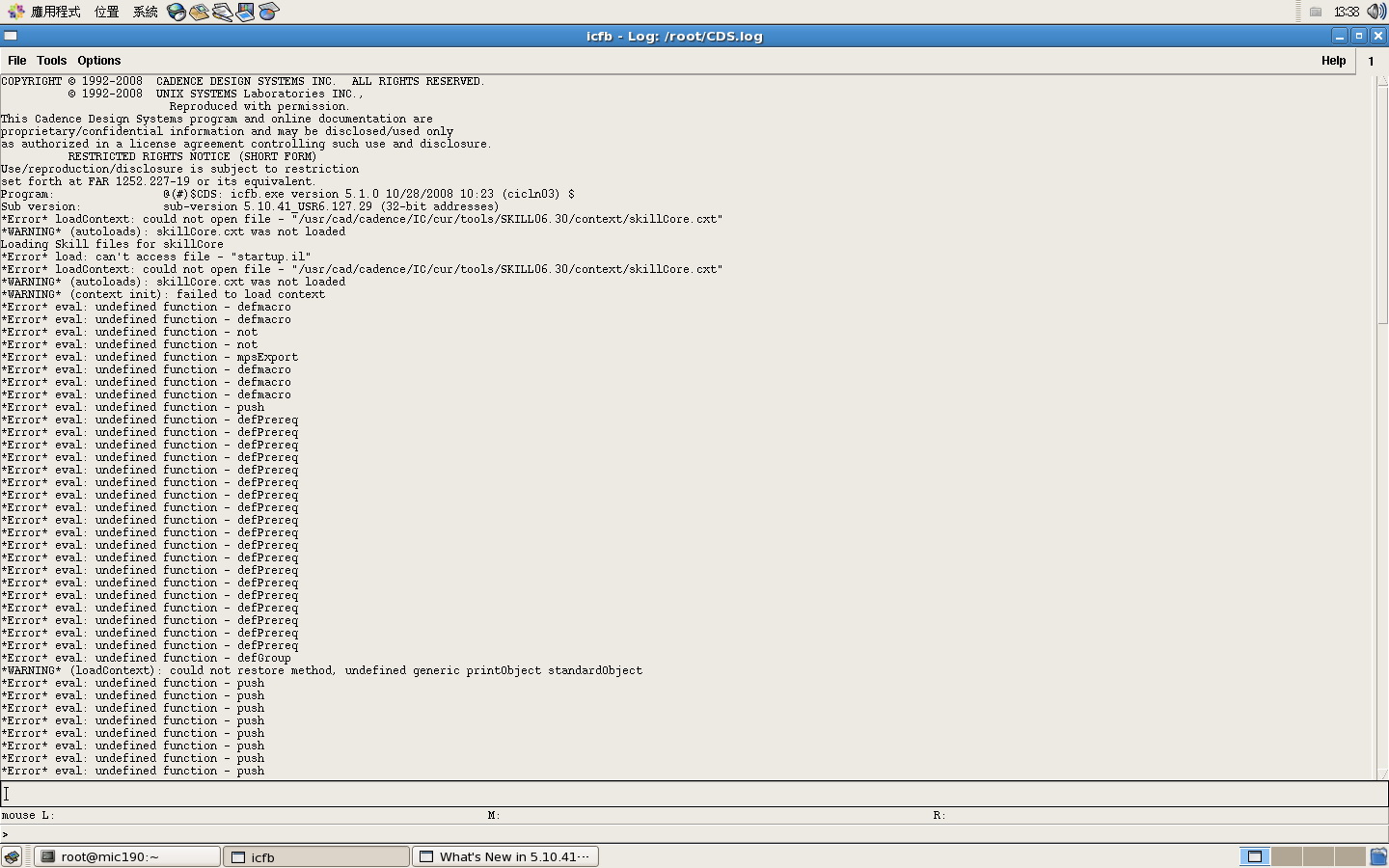Viewport: 1389px width, 868px height.
Task: Click the "defGroup" undefined function line
Action: 146,658
